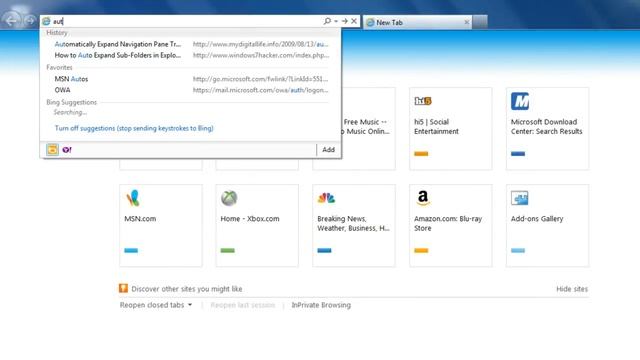Click the NBC peacock icon
640x360 pixels.
pyautogui.click(x=326, y=198)
